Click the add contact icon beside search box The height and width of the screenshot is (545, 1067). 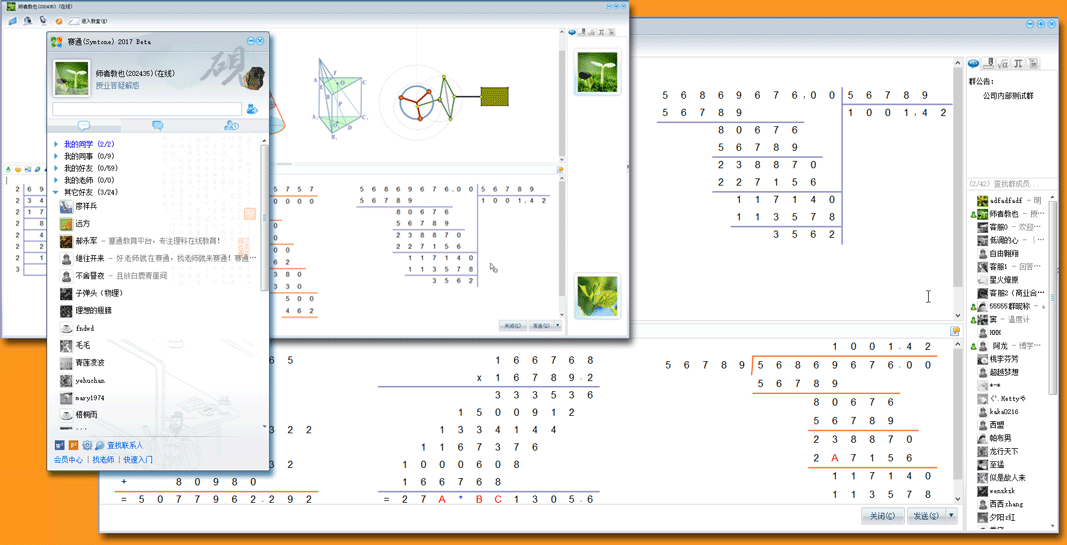252,109
